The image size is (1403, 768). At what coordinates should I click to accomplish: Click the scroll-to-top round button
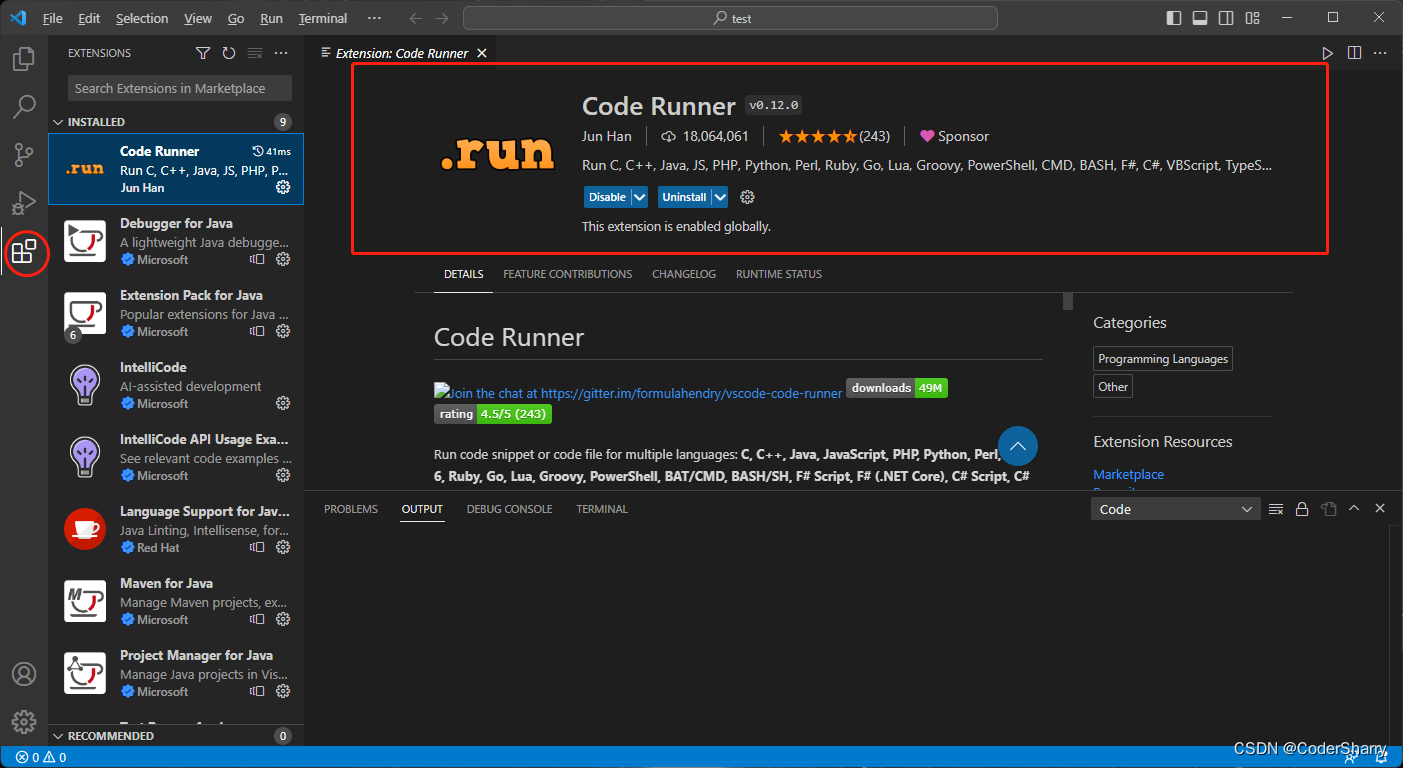coord(1018,446)
